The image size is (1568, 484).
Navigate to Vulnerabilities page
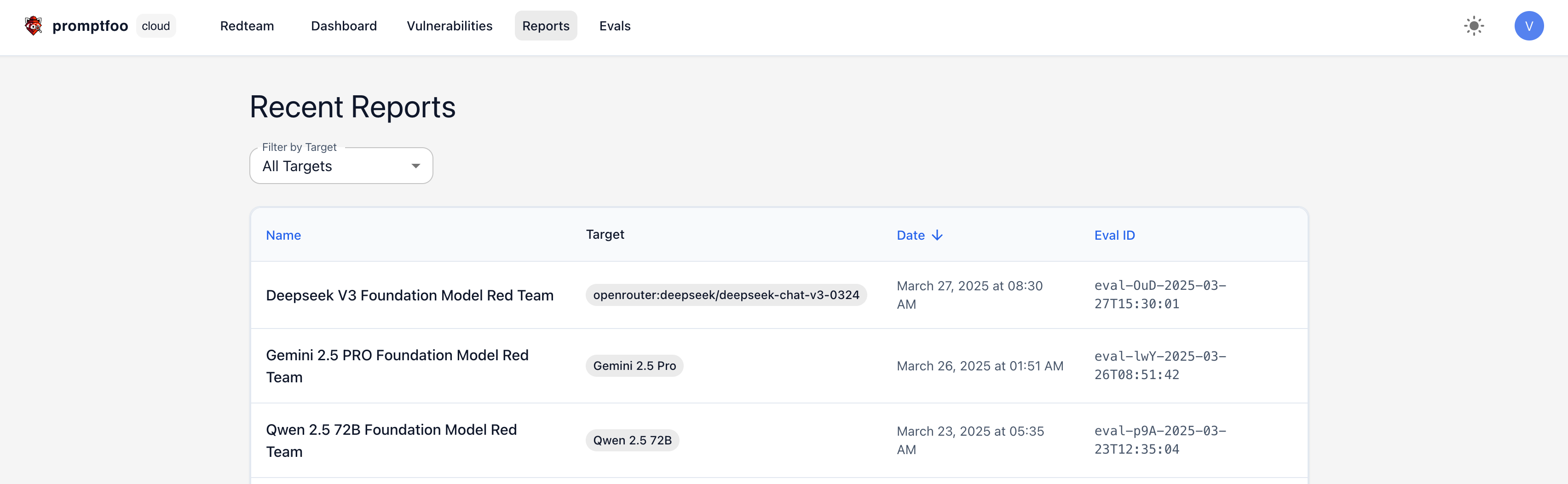[449, 26]
